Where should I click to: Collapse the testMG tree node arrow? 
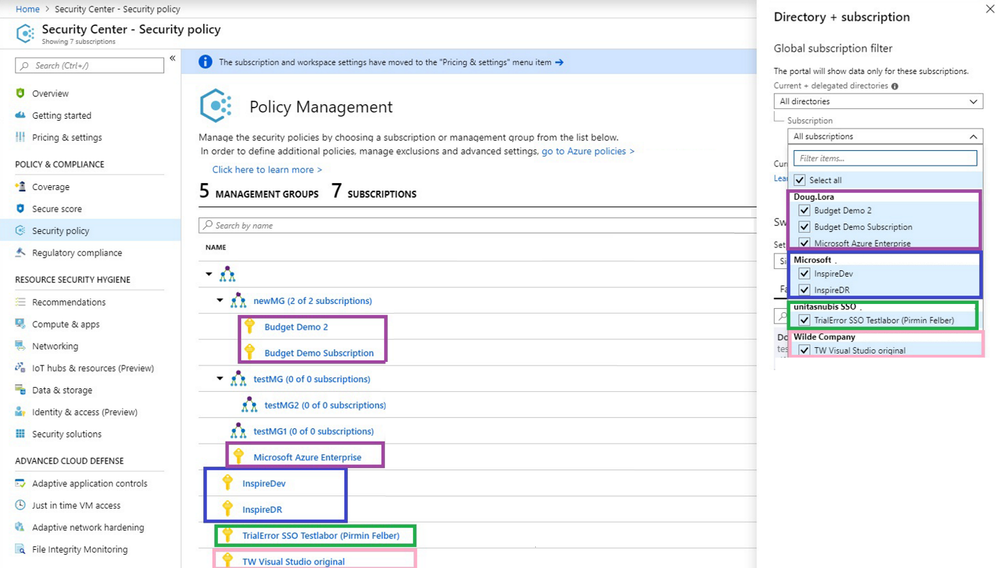(220, 378)
